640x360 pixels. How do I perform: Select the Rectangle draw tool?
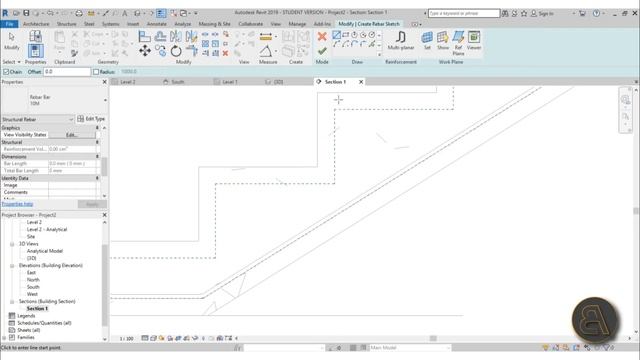345,35
